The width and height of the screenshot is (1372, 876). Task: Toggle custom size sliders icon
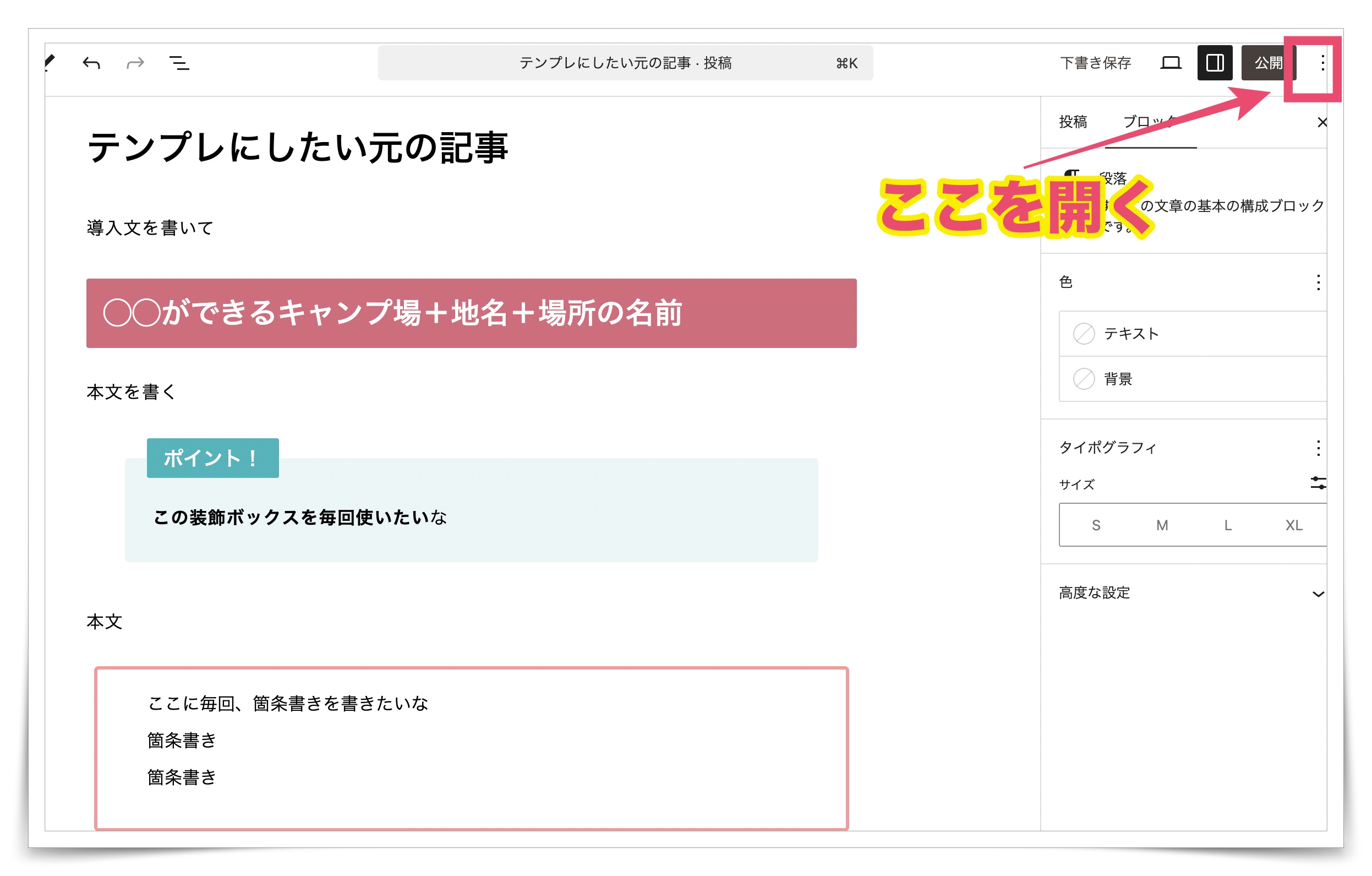click(x=1318, y=484)
